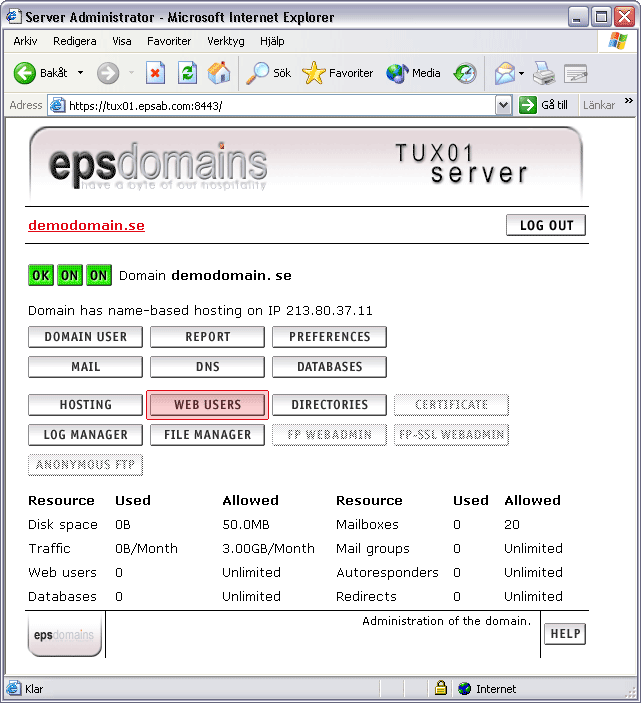Image resolution: width=641 pixels, height=703 pixels.
Task: Toggle the second green ON indicator
Action: (98, 275)
